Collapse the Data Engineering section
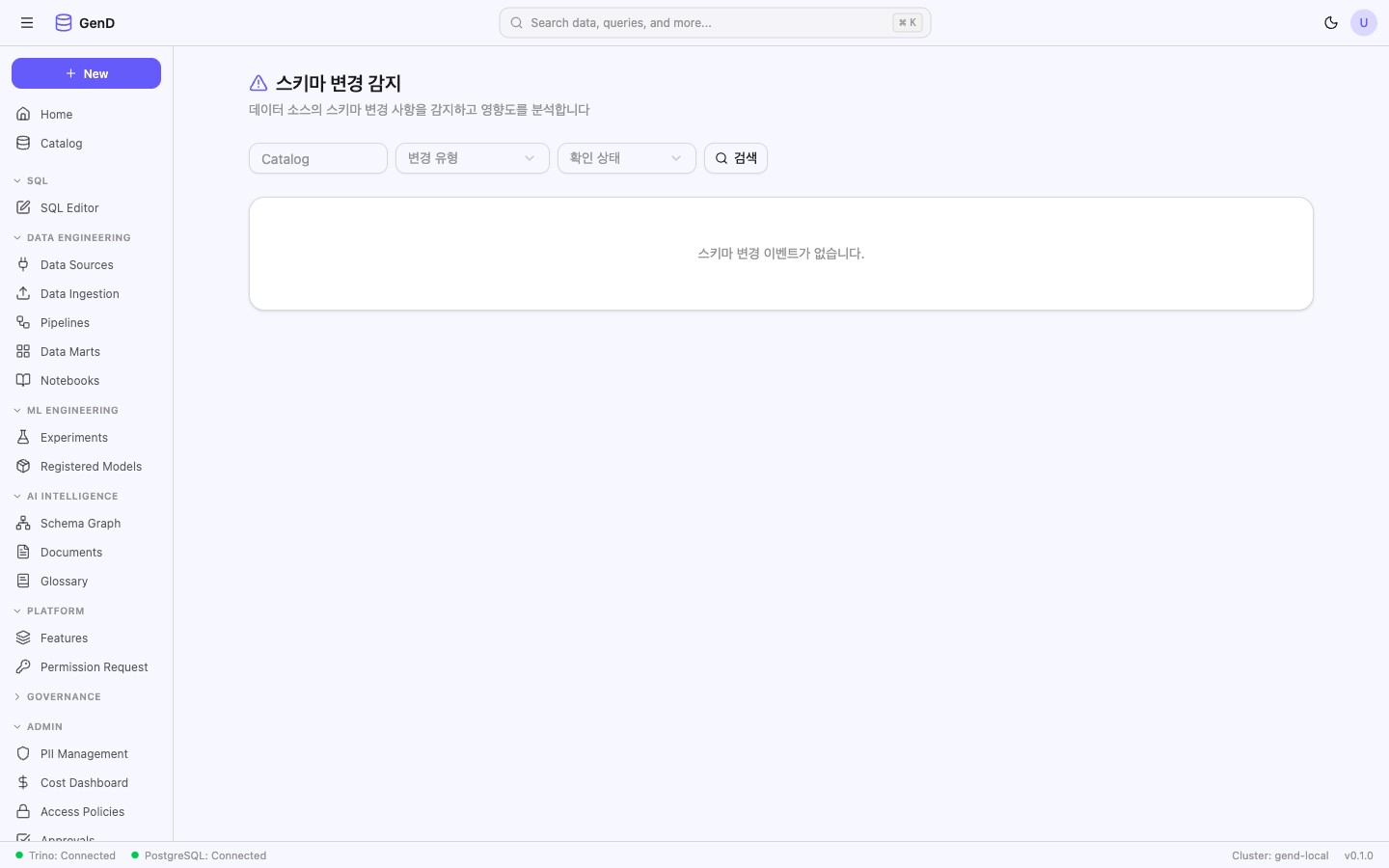This screenshot has width=1389, height=868. click(78, 238)
